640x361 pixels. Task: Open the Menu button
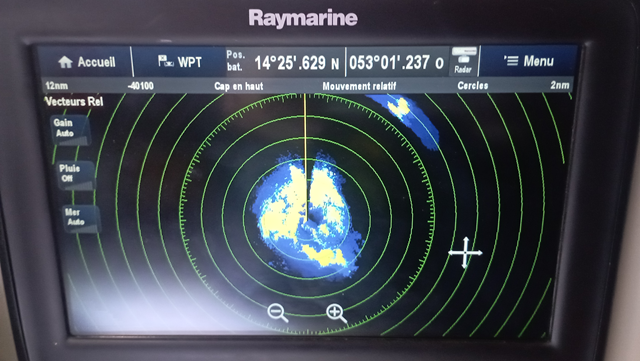click(x=529, y=61)
